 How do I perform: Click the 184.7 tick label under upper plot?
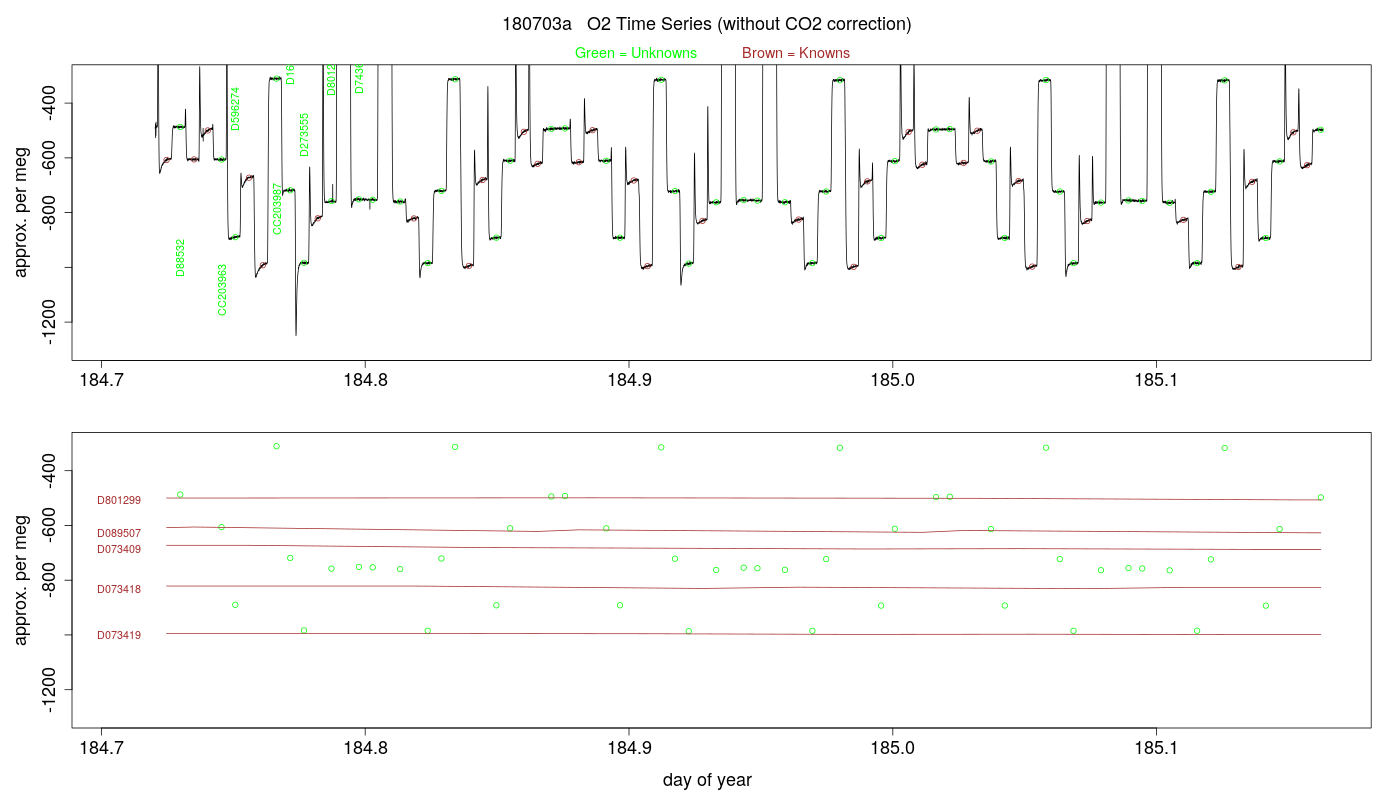[101, 380]
